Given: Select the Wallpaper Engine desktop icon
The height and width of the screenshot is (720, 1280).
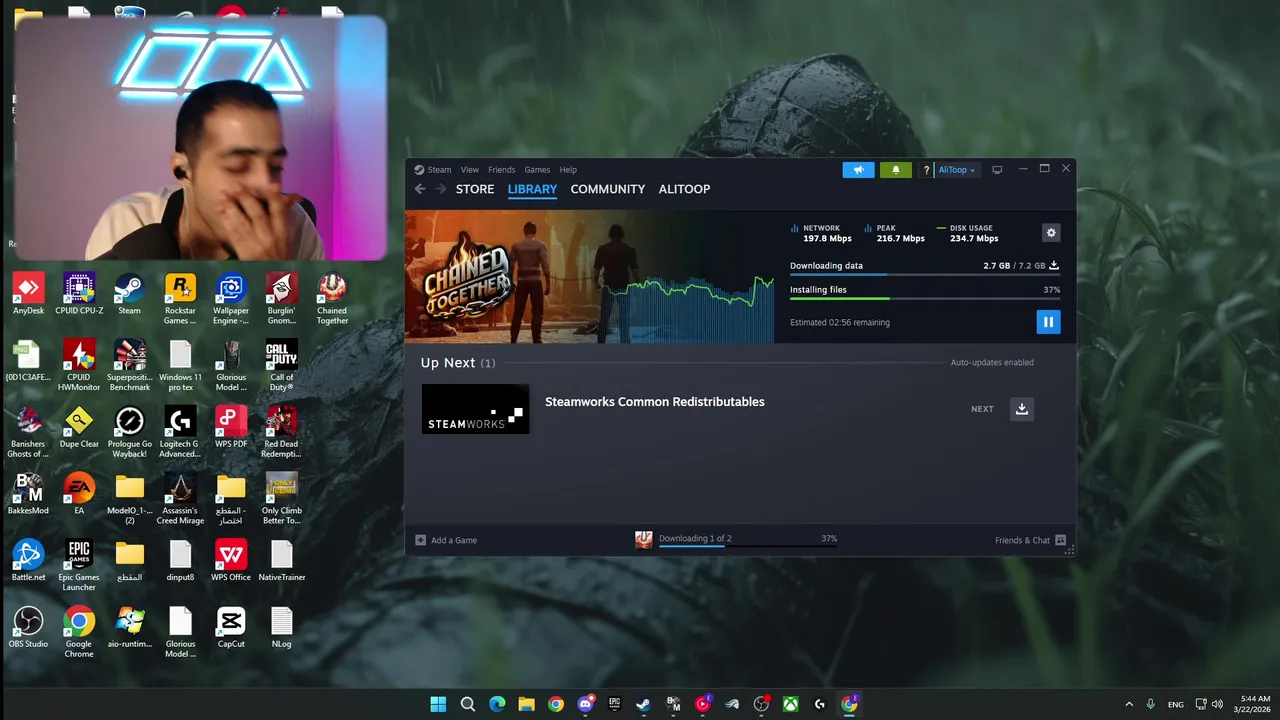Looking at the screenshot, I should 231,299.
